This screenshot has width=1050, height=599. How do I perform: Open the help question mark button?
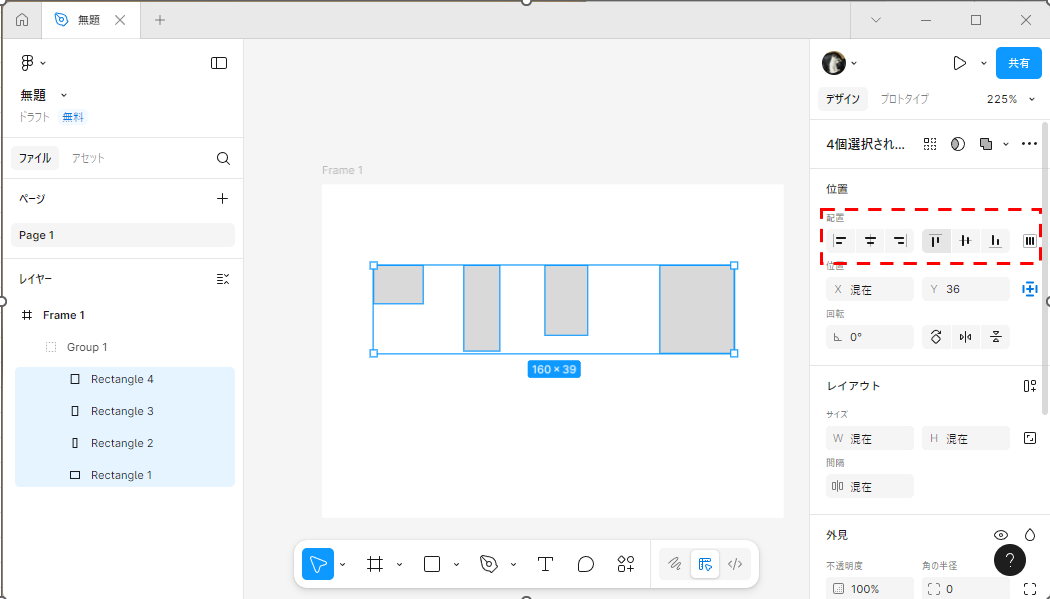point(1010,560)
